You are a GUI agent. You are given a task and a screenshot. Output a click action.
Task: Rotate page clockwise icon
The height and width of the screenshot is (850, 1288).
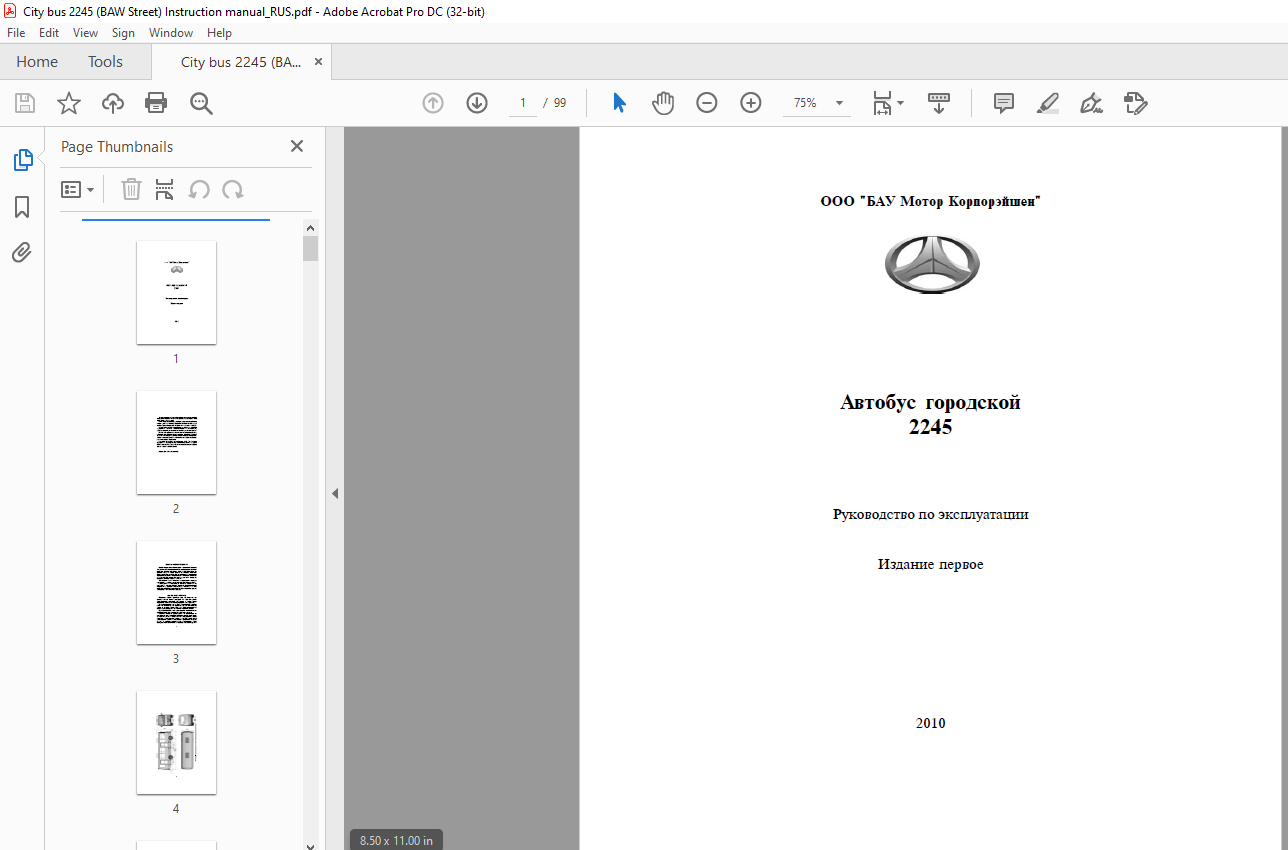pyautogui.click(x=233, y=189)
